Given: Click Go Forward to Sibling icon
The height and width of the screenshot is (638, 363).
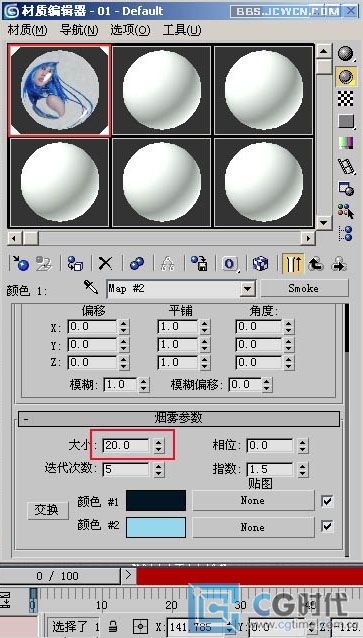Looking at the screenshot, I should coord(339,263).
